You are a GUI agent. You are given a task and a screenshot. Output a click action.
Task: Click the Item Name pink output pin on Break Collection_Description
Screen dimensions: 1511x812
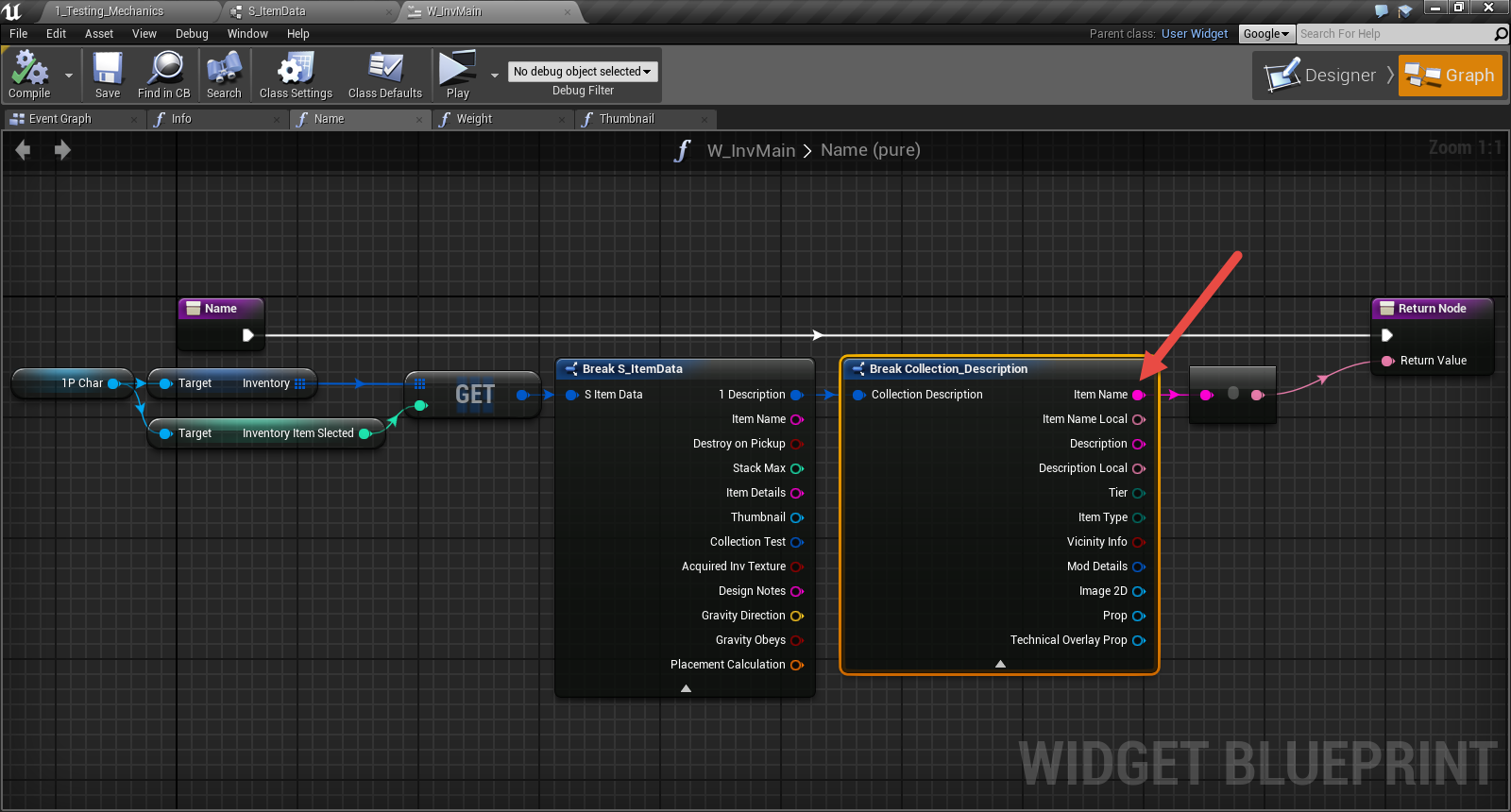(1139, 395)
